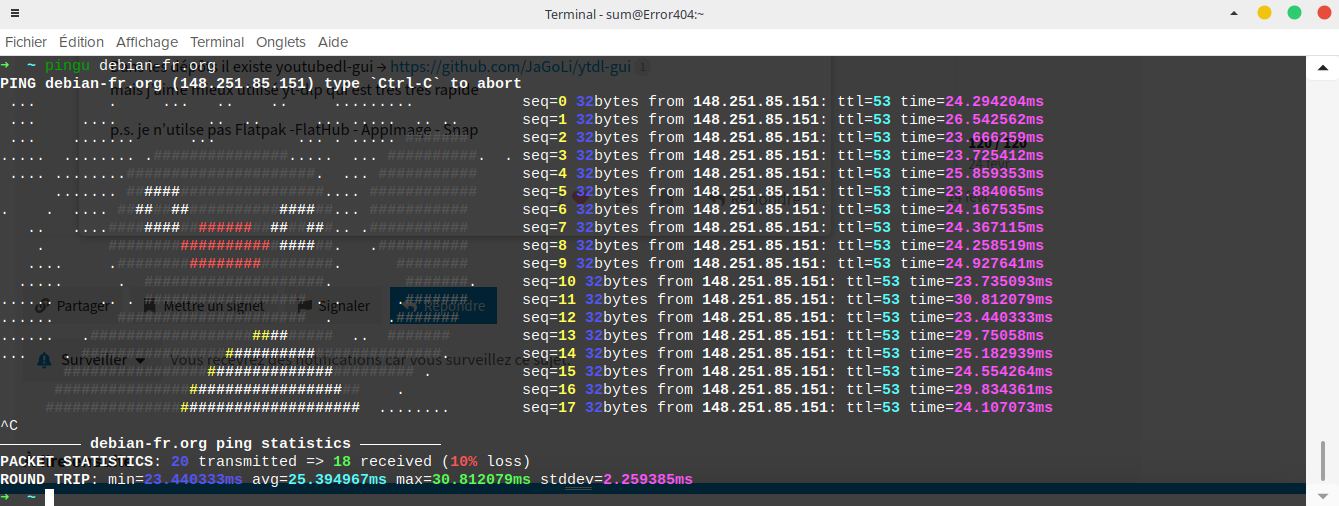Click the scrollbar up arrow
Screen dimensions: 1339x506
point(1322,67)
